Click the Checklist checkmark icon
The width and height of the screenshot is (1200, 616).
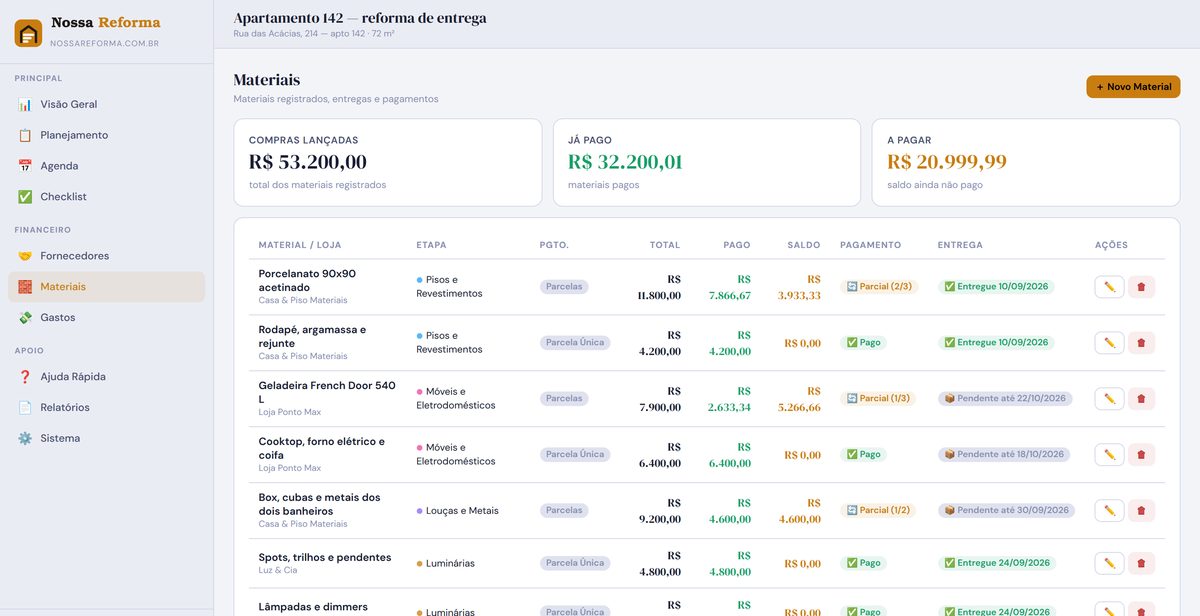click(25, 197)
